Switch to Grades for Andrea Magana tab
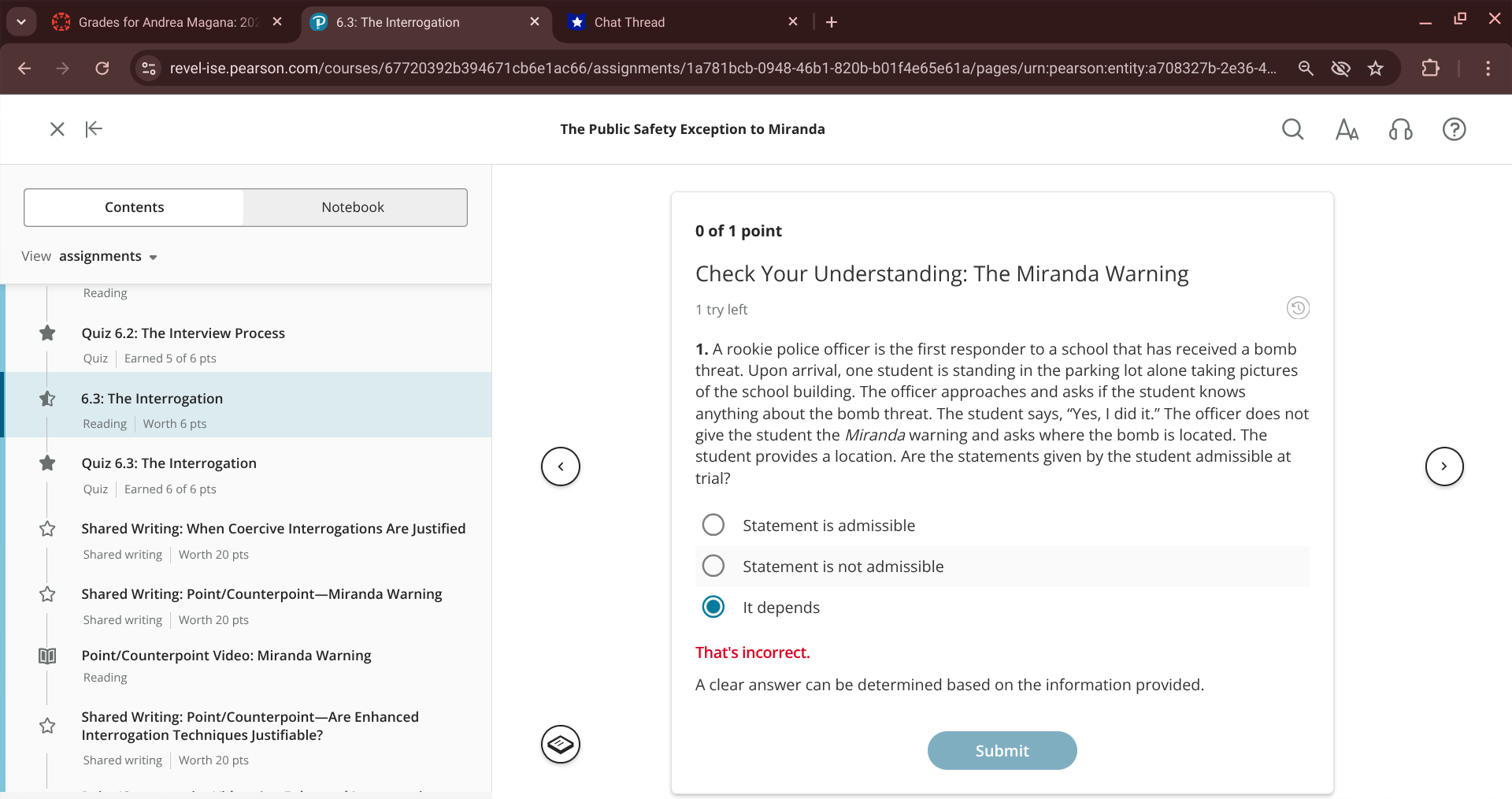The image size is (1512, 799). click(167, 22)
